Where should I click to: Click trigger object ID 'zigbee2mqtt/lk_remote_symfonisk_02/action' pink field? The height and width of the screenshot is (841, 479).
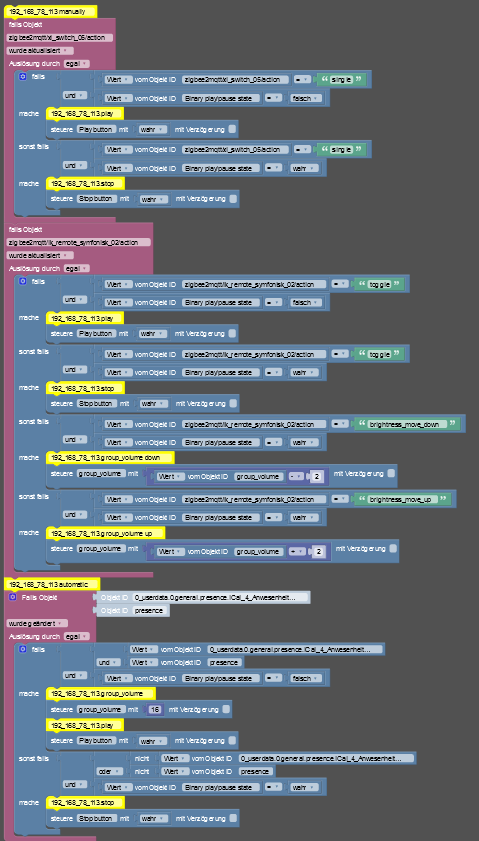click(x=78, y=242)
